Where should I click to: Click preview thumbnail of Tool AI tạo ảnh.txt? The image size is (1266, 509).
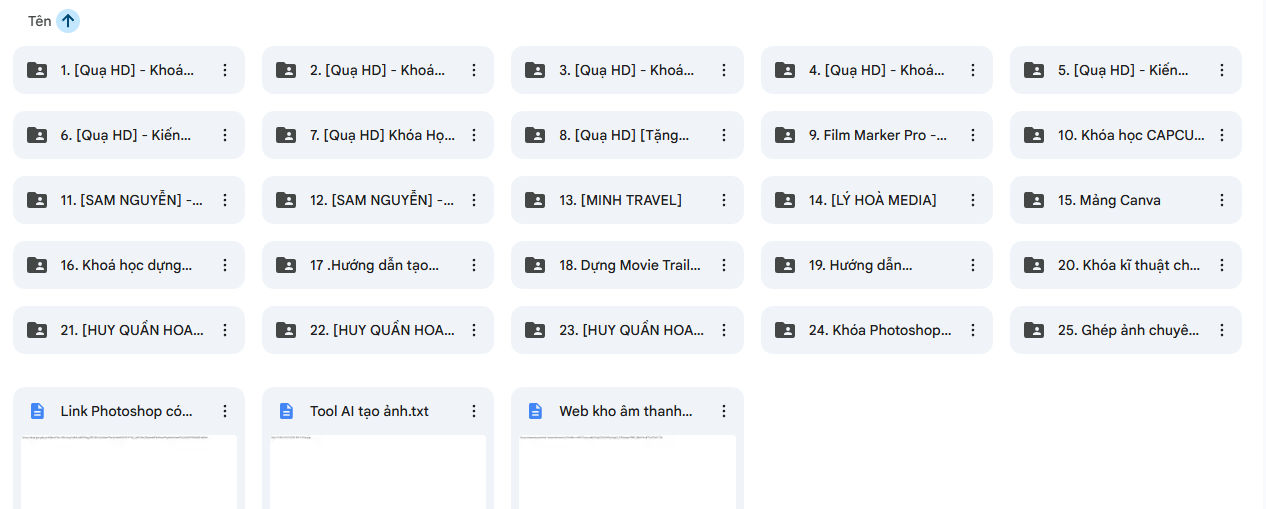point(378,472)
